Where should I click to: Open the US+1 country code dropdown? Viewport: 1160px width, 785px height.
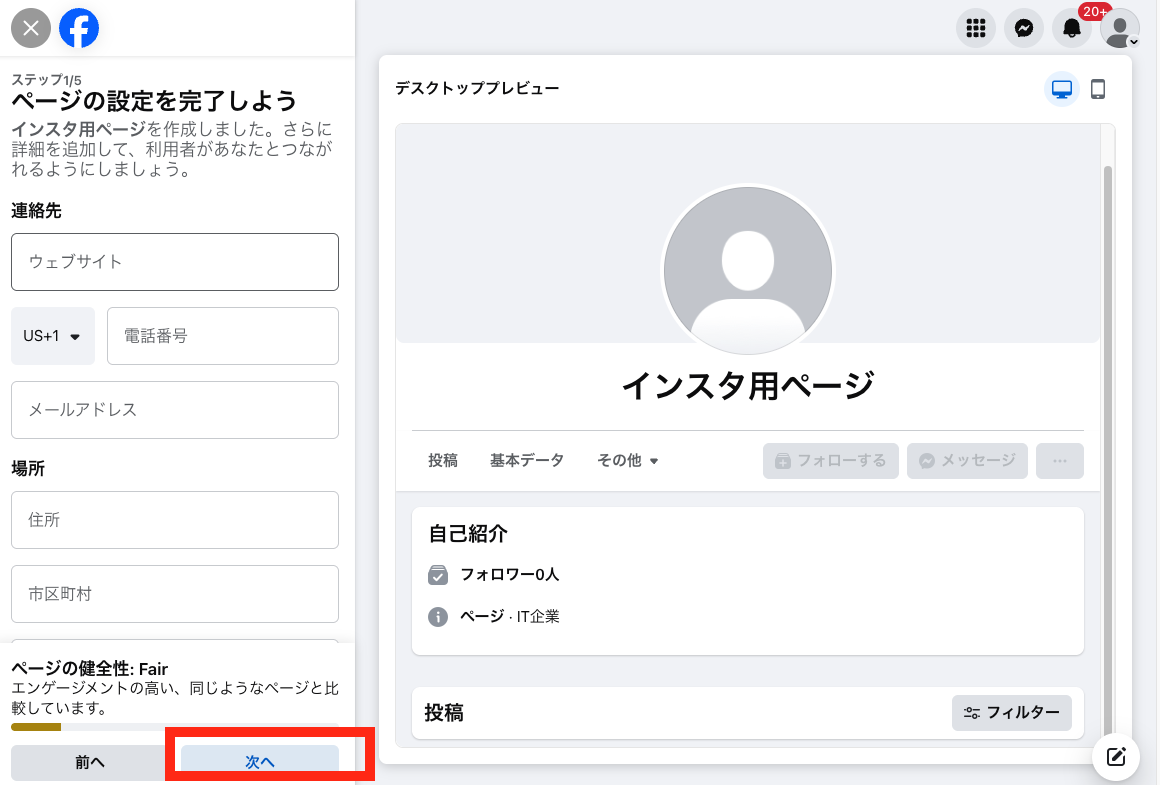tap(52, 336)
